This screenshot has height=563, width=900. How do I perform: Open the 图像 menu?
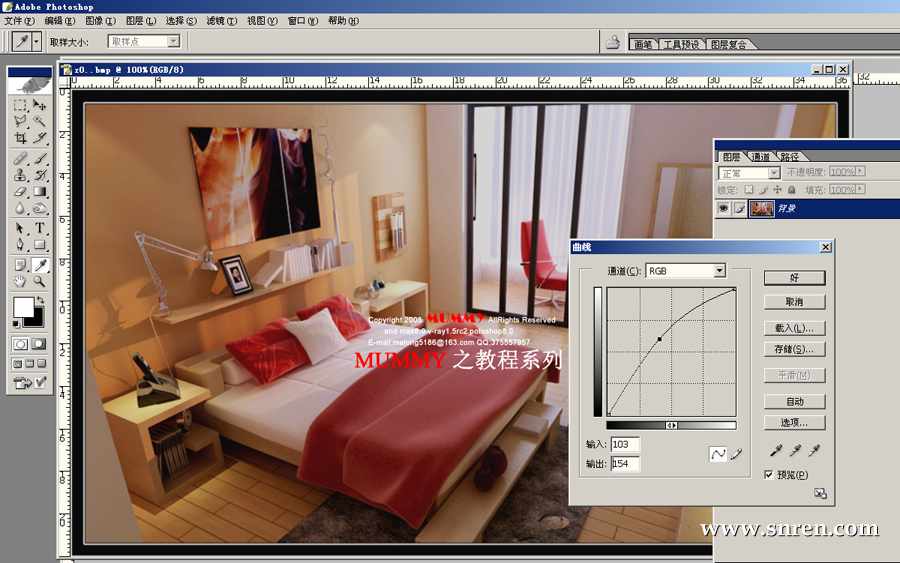[x=100, y=21]
